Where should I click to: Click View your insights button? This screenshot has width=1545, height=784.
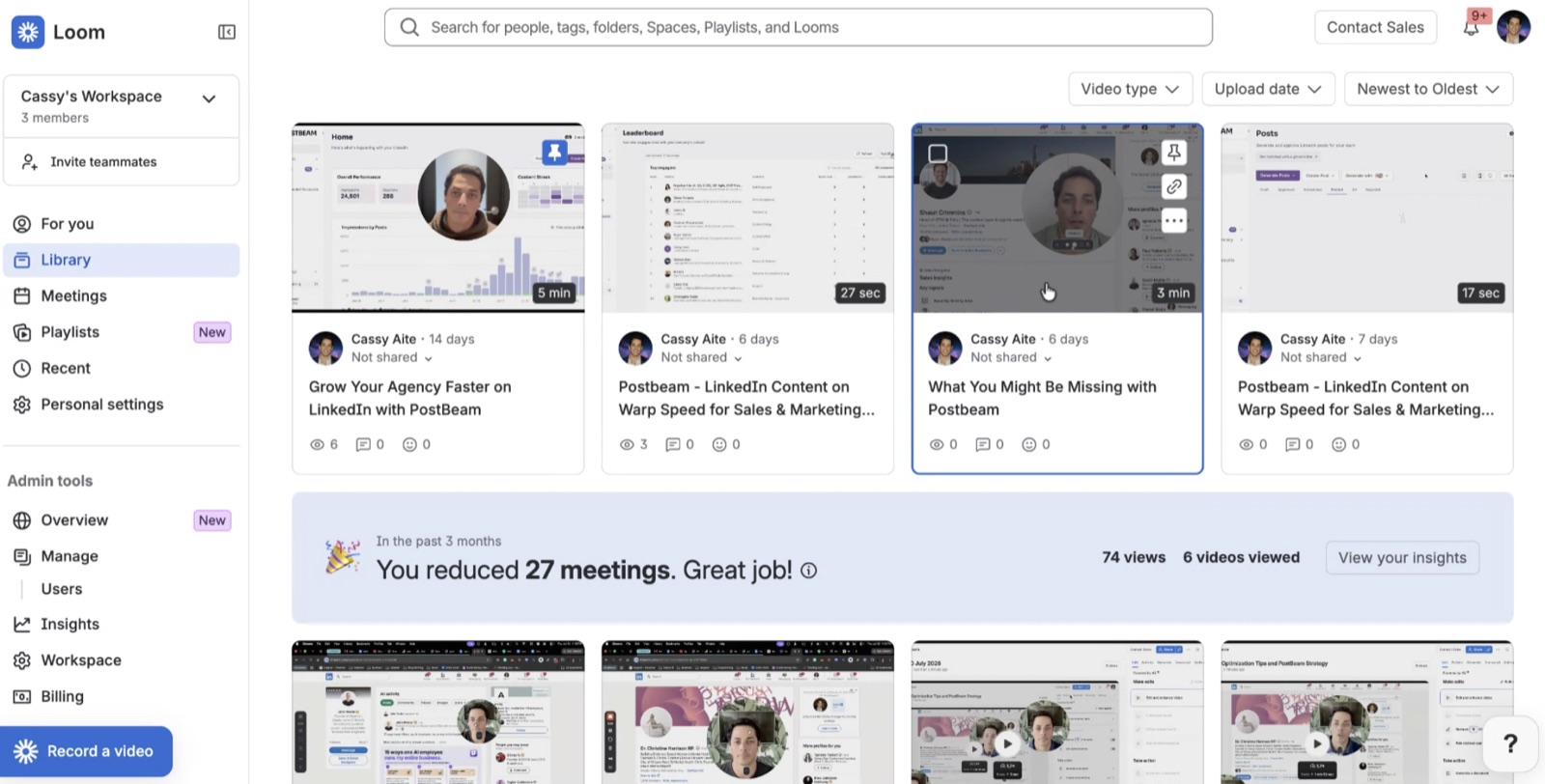click(x=1402, y=558)
